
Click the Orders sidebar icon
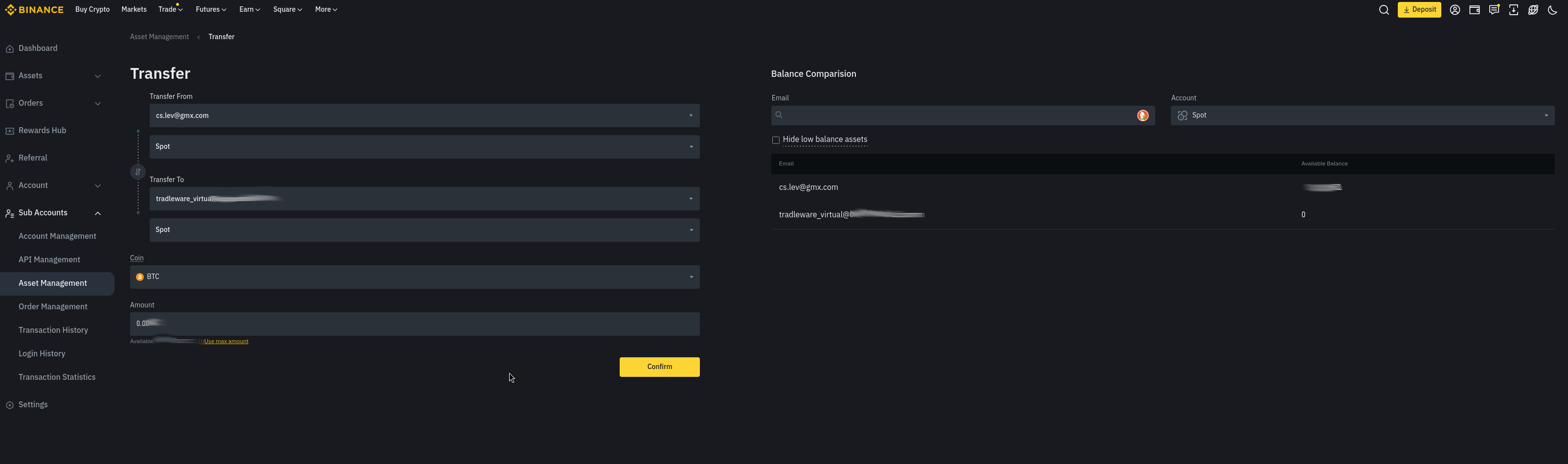[10, 103]
